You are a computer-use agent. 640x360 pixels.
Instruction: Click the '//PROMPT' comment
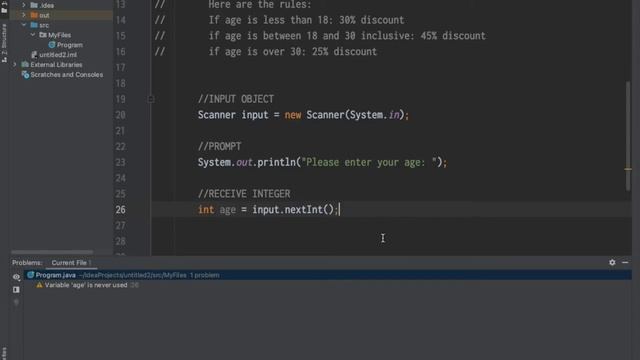219,147
